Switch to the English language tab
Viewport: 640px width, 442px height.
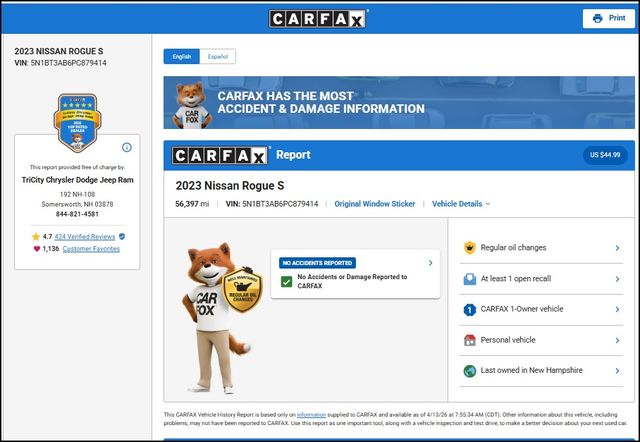coord(182,57)
